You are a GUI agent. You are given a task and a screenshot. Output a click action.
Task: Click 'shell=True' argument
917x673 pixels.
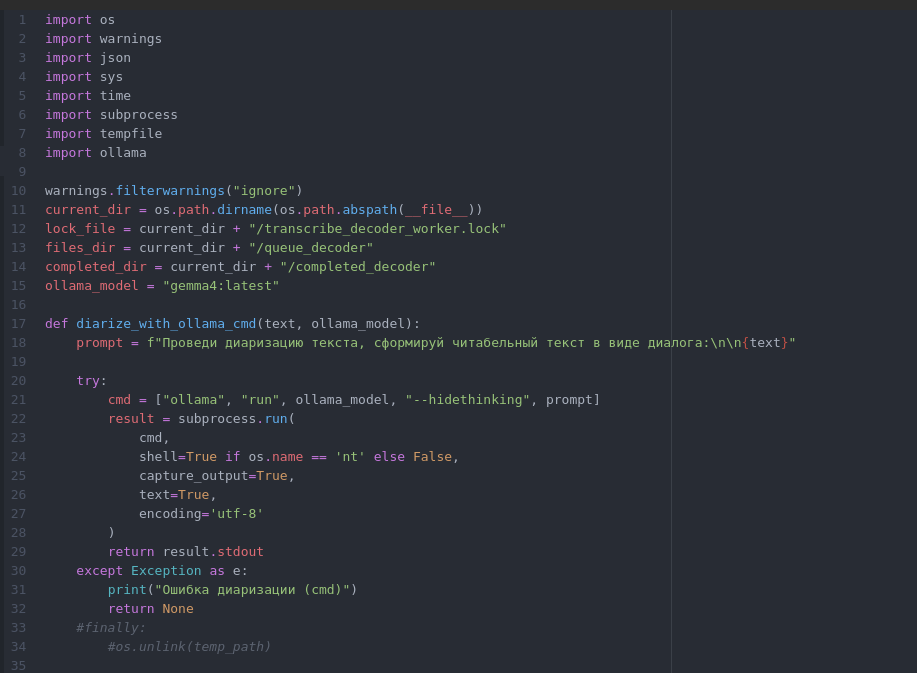[x=178, y=457]
